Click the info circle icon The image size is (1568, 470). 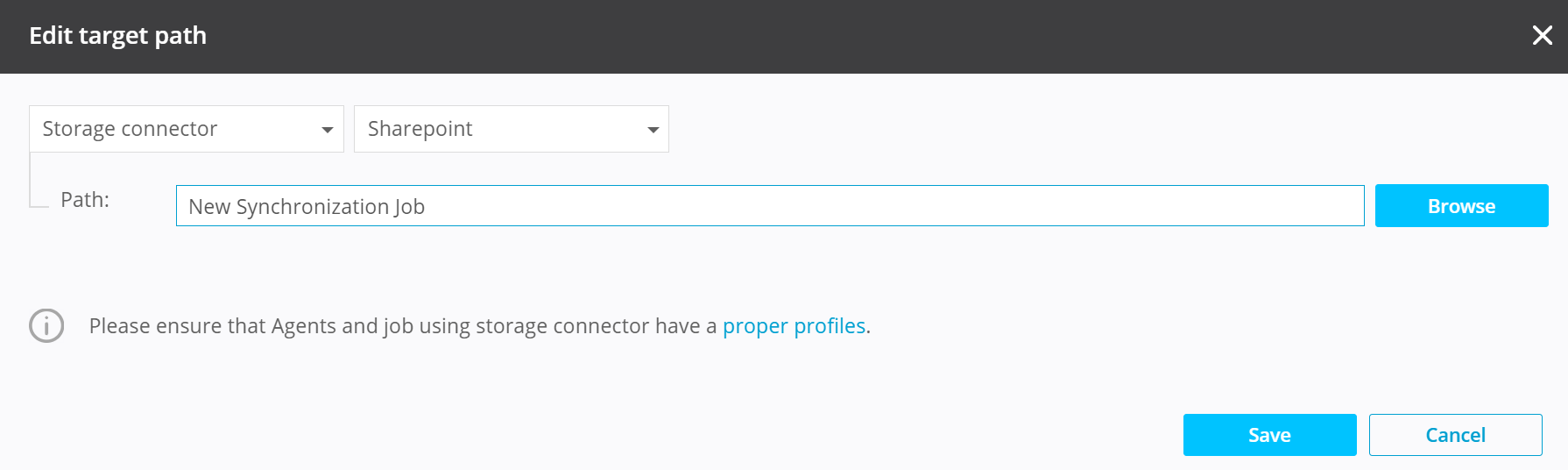[x=46, y=325]
